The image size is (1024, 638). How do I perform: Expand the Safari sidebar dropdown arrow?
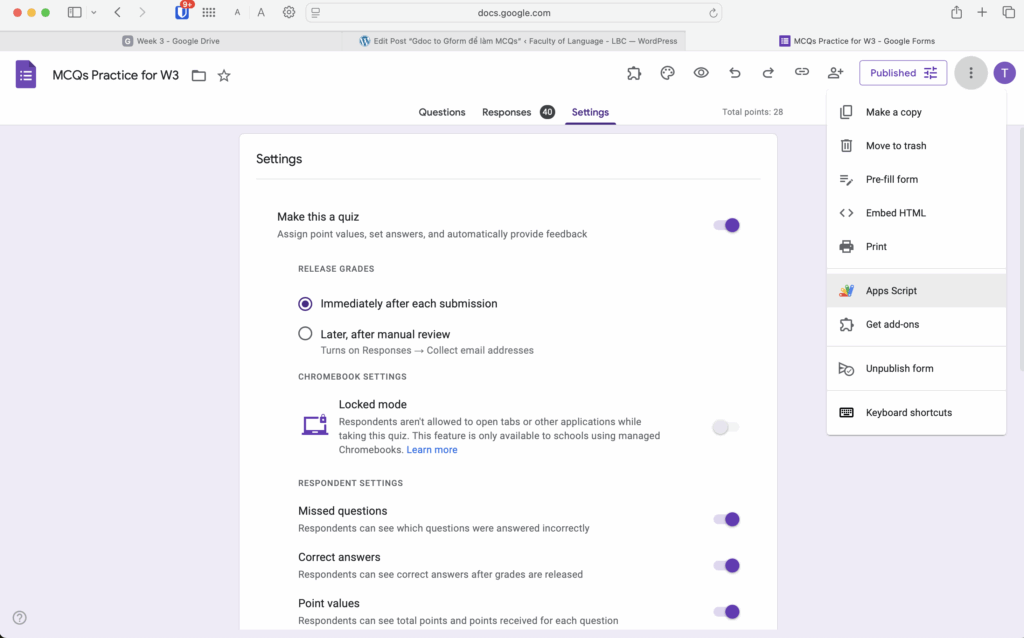tap(94, 13)
